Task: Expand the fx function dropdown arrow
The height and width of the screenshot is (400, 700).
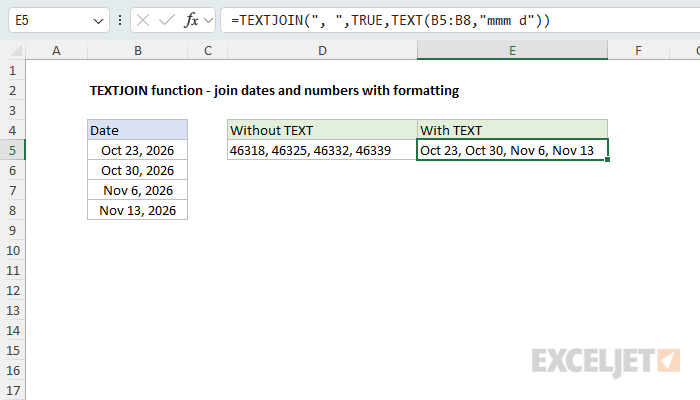Action: click(208, 21)
